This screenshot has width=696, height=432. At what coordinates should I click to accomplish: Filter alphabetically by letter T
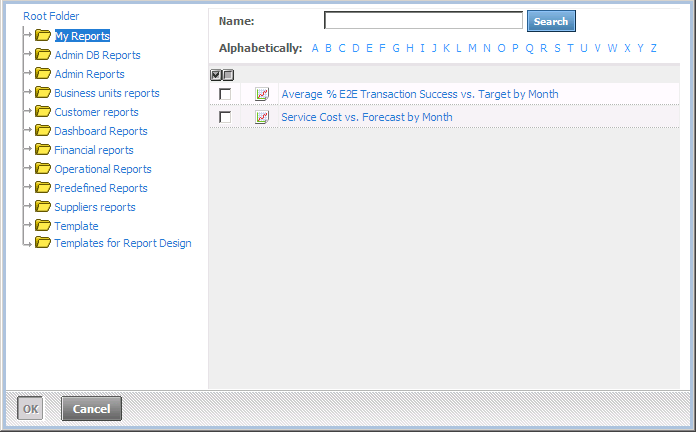point(570,48)
